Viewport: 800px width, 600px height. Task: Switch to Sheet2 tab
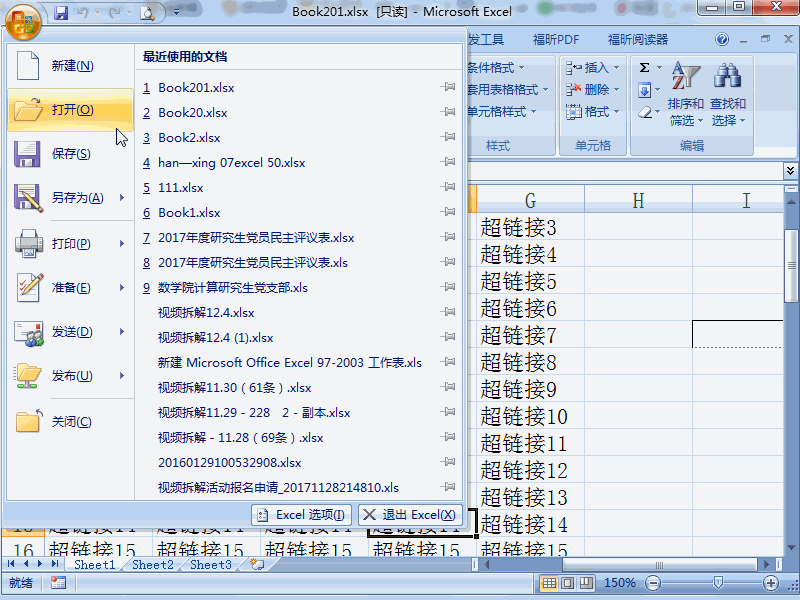click(x=153, y=564)
